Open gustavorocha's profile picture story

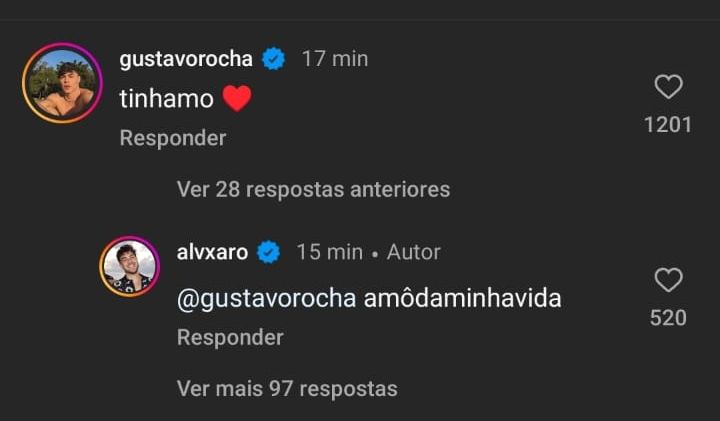[x=62, y=83]
